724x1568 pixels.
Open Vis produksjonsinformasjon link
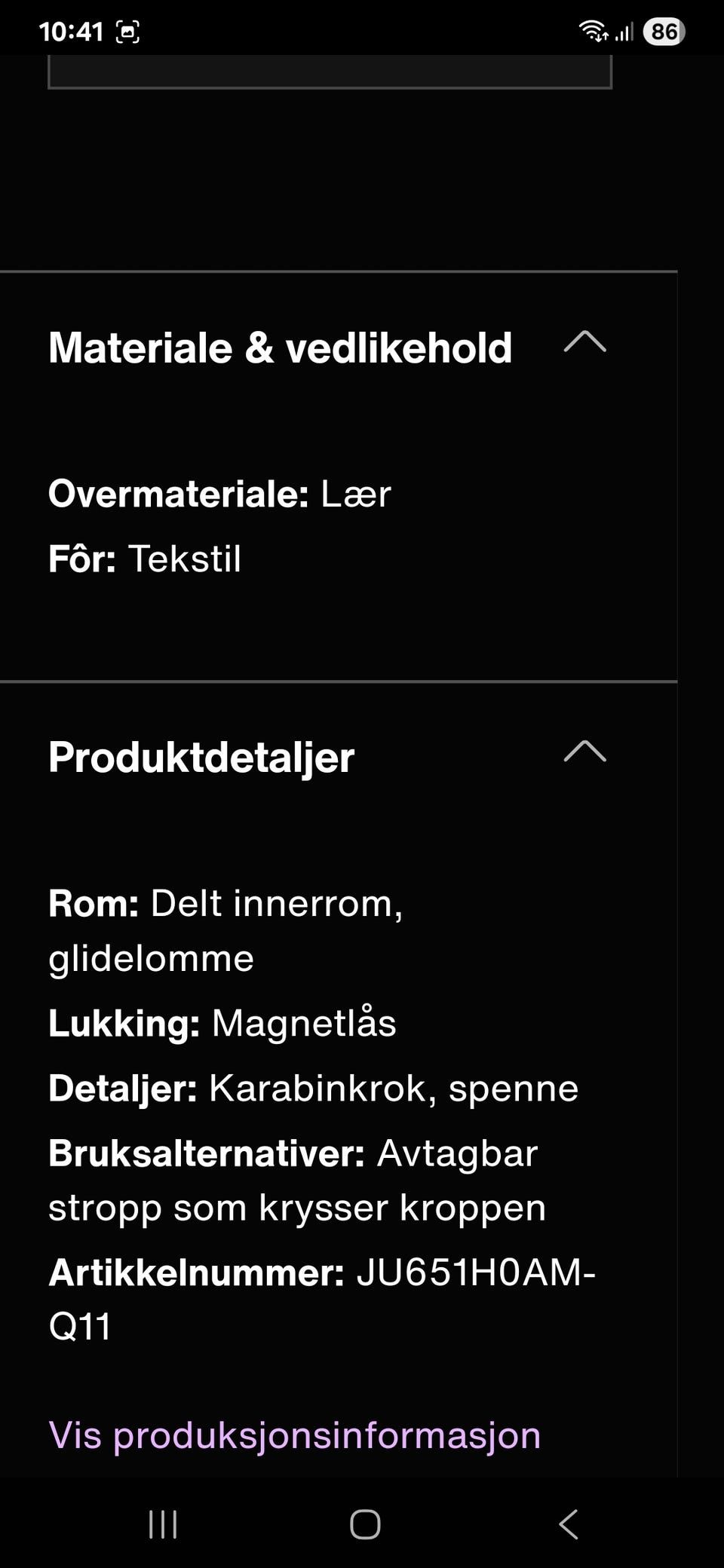tap(294, 1435)
